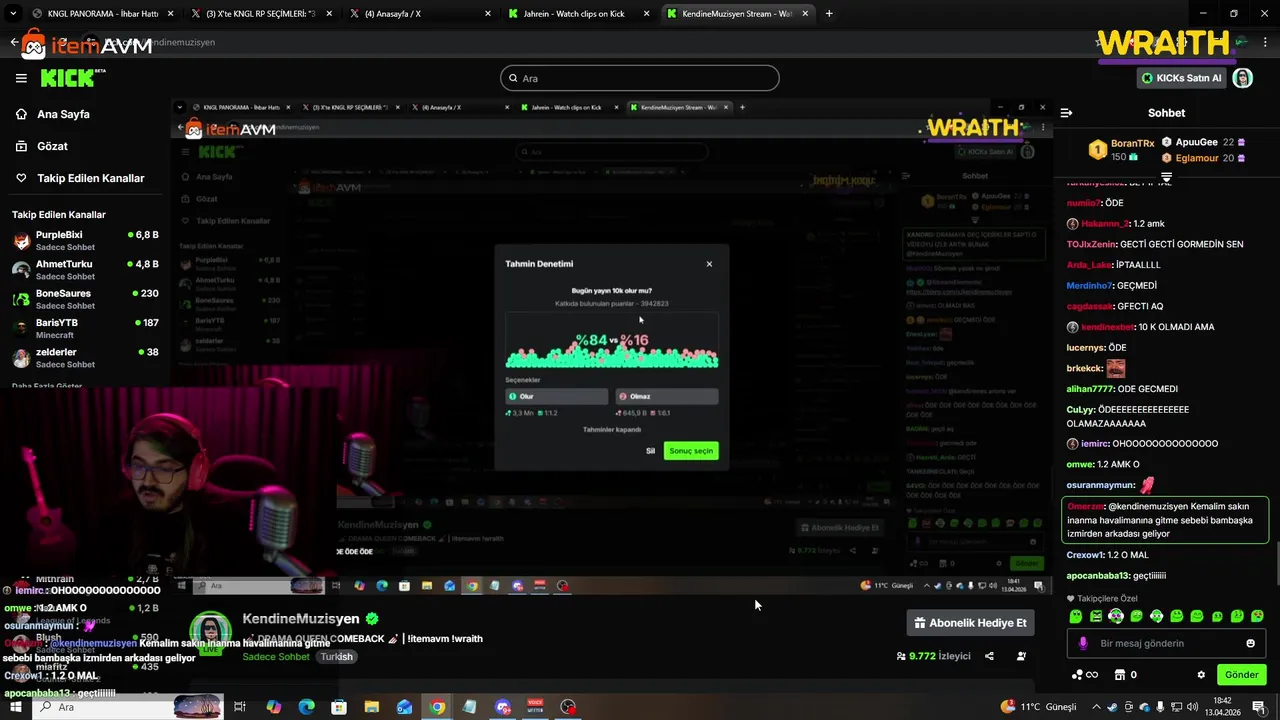Click the 11°C Güneşli weather widget
This screenshot has width=1280, height=720.
click(1038, 707)
